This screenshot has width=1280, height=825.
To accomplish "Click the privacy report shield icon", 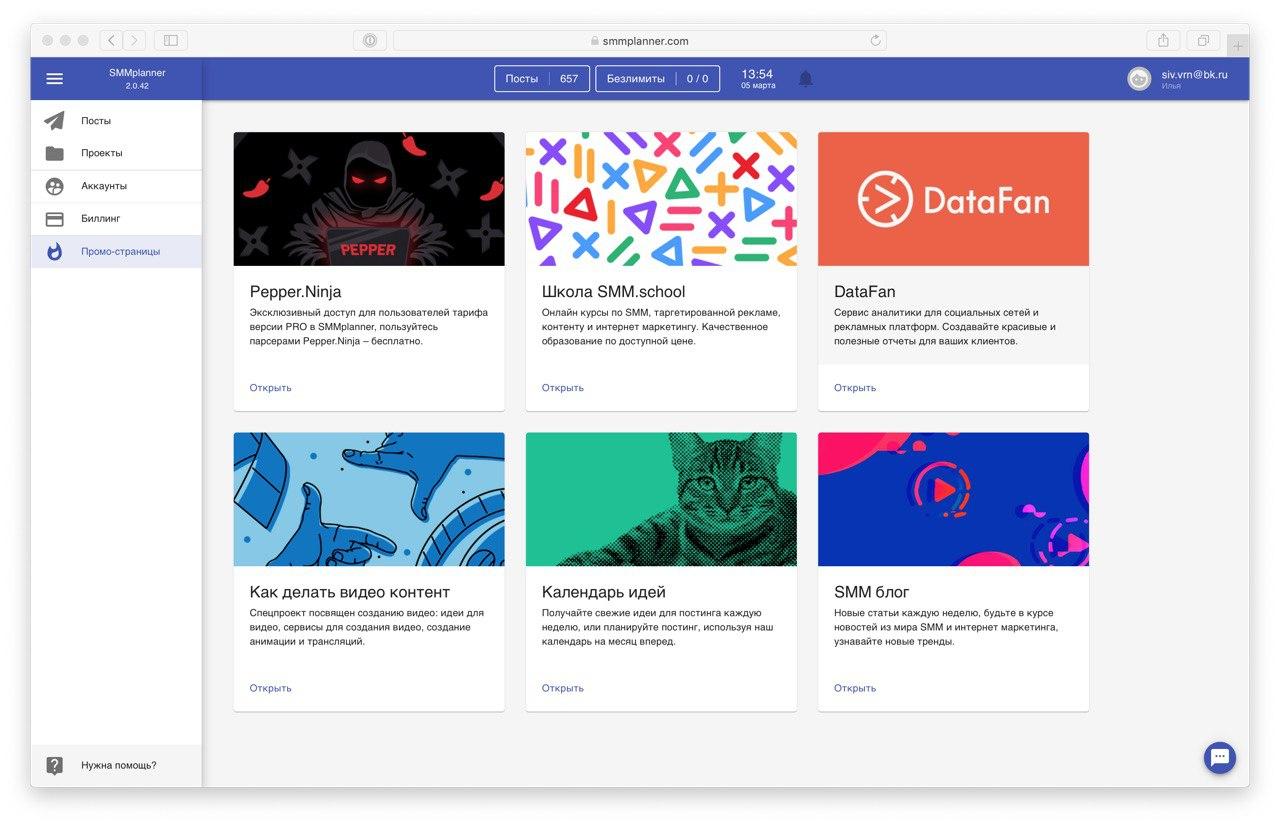I will 370,41.
